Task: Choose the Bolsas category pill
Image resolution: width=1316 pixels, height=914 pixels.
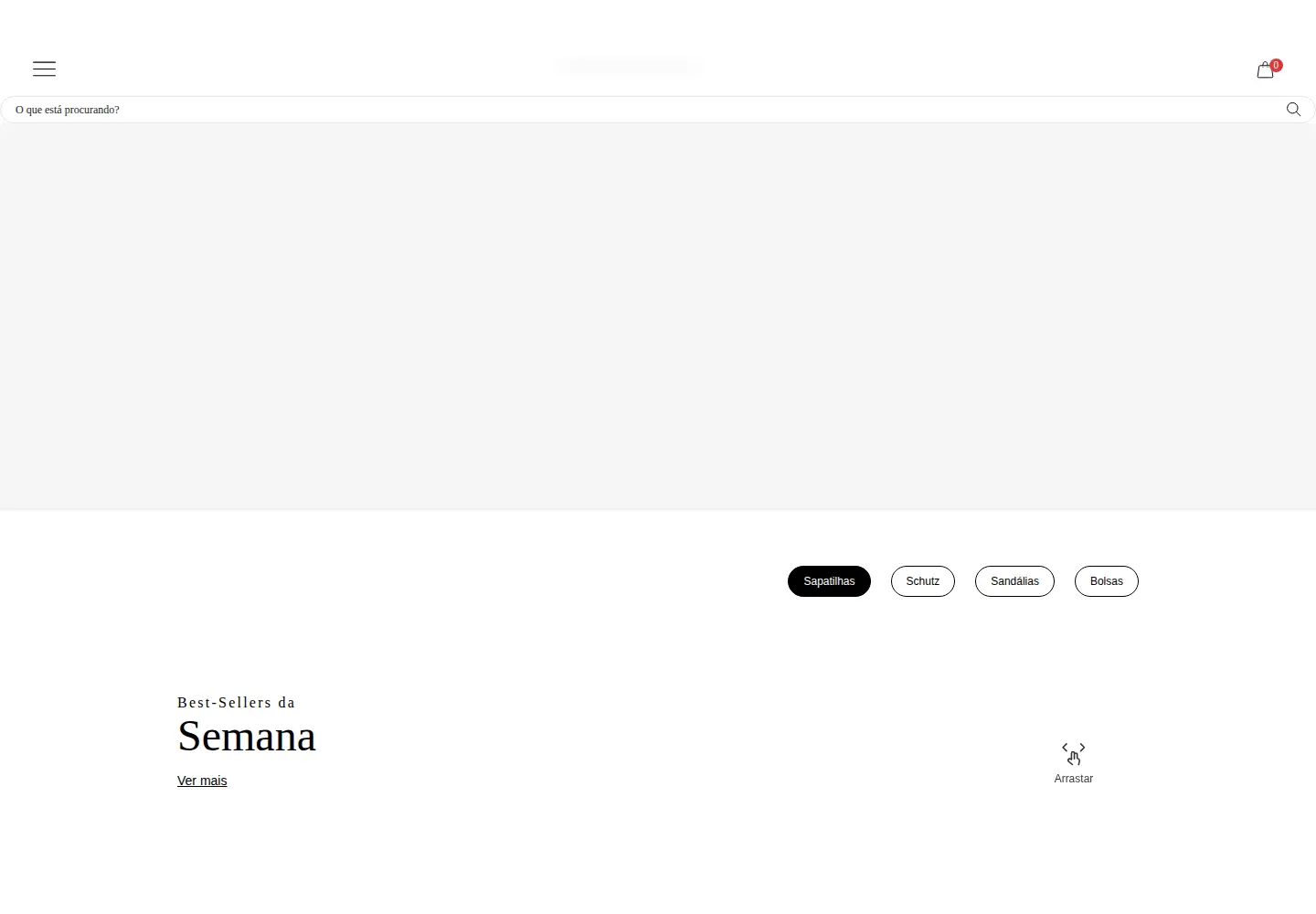Action: click(x=1107, y=581)
